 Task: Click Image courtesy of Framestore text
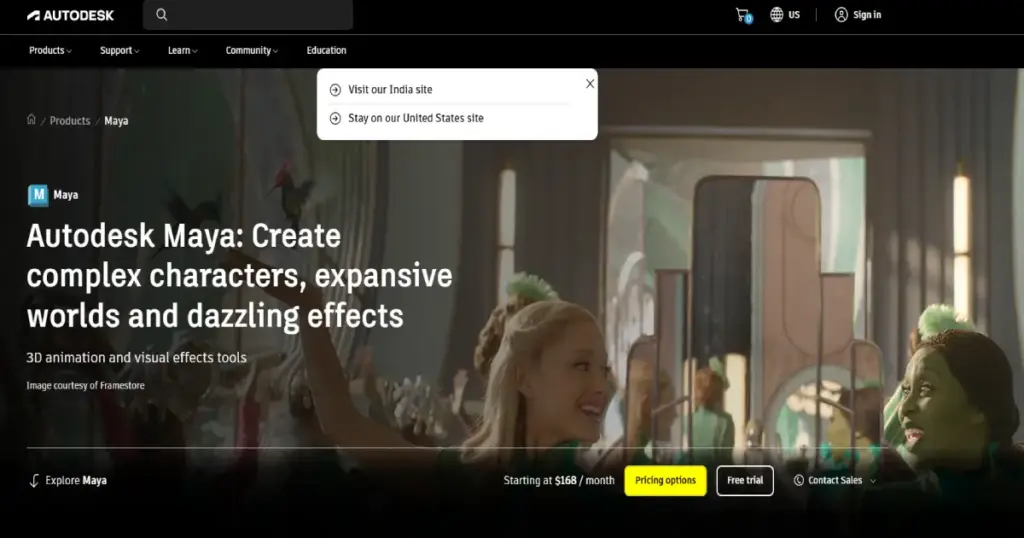[86, 385]
